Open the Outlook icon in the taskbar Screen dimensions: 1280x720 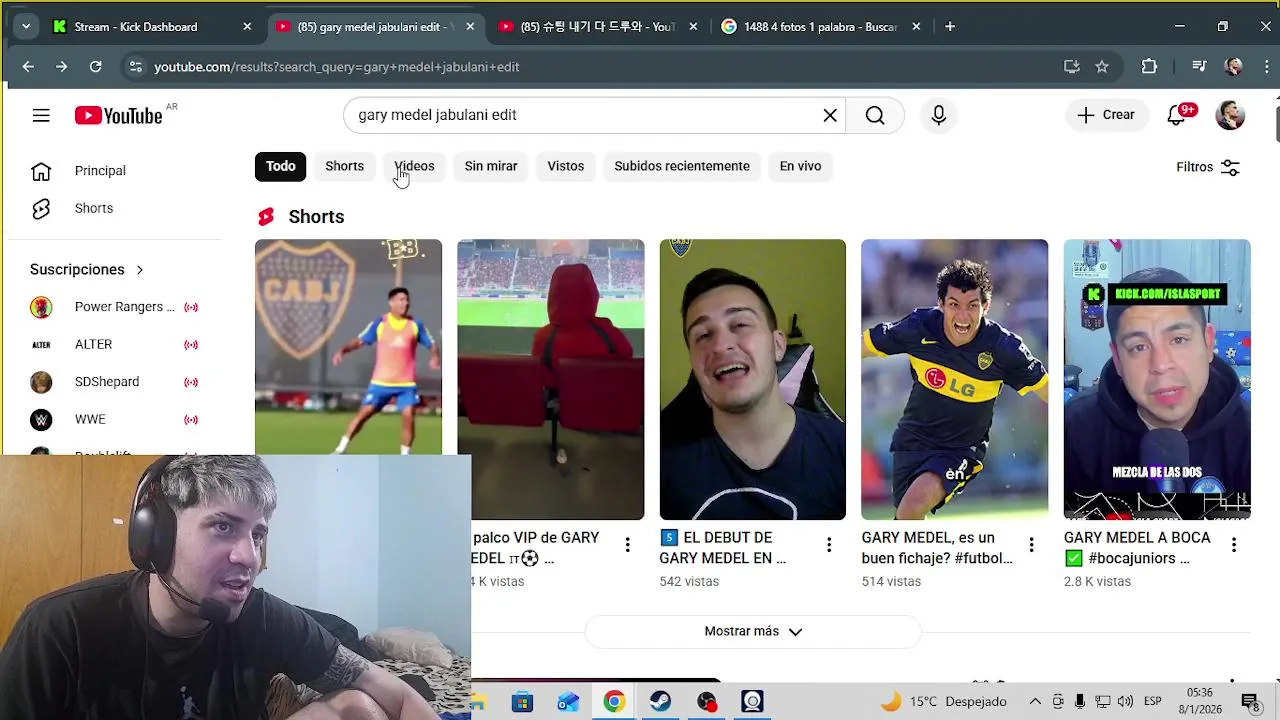click(x=568, y=702)
